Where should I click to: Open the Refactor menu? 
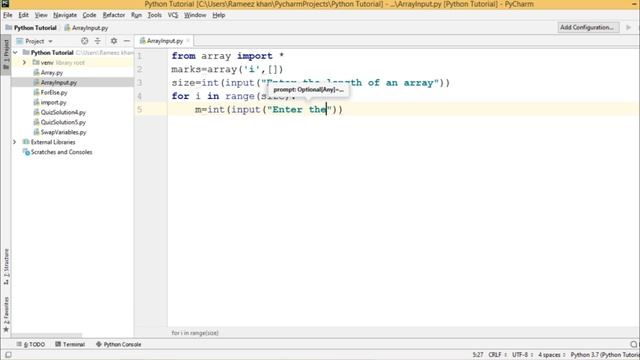pyautogui.click(x=113, y=15)
